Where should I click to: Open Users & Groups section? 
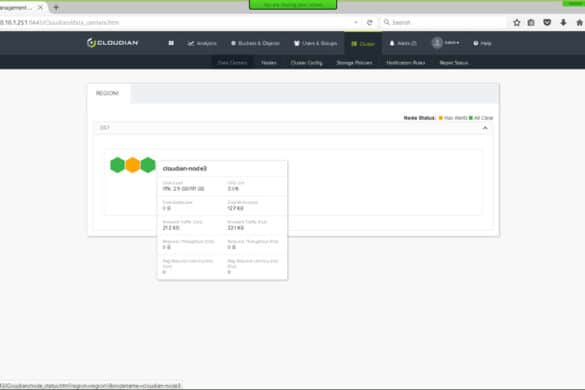316,43
